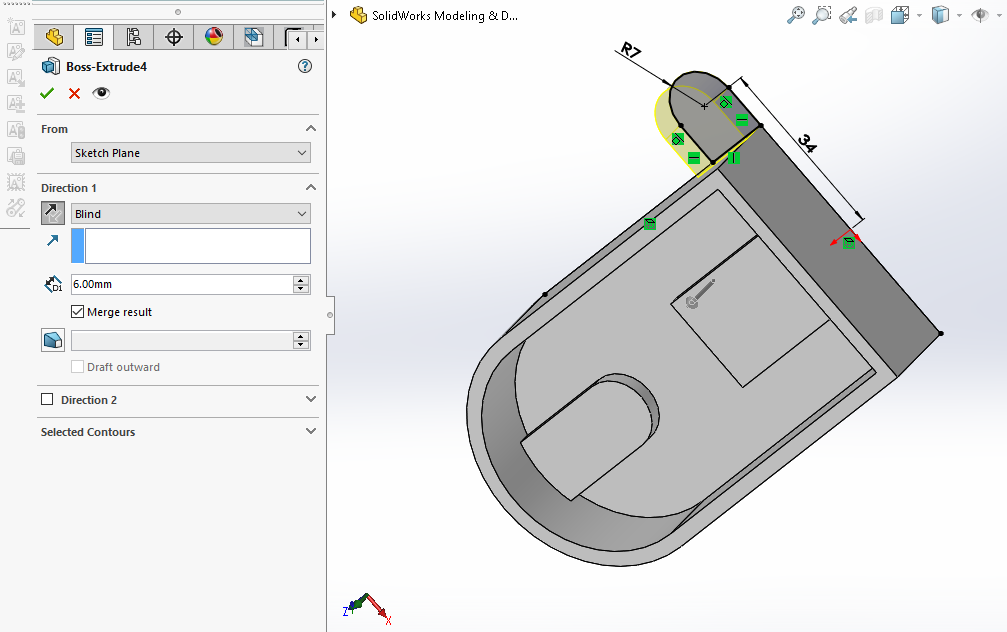Open the Blind end condition dropdown

click(x=191, y=214)
